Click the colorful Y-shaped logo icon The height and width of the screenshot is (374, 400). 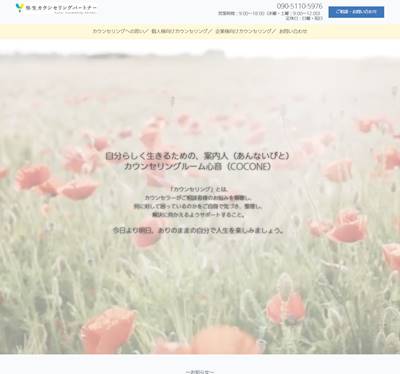coord(20,7)
